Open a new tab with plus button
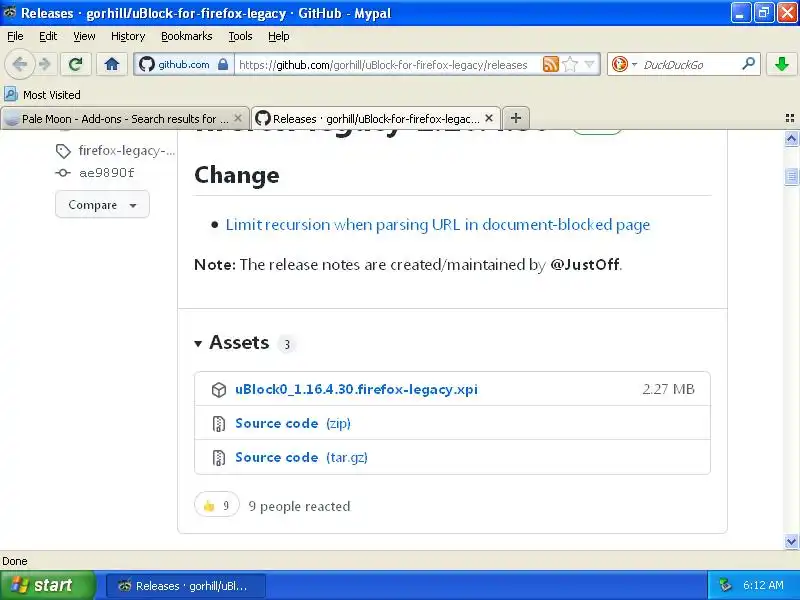 coord(516,118)
